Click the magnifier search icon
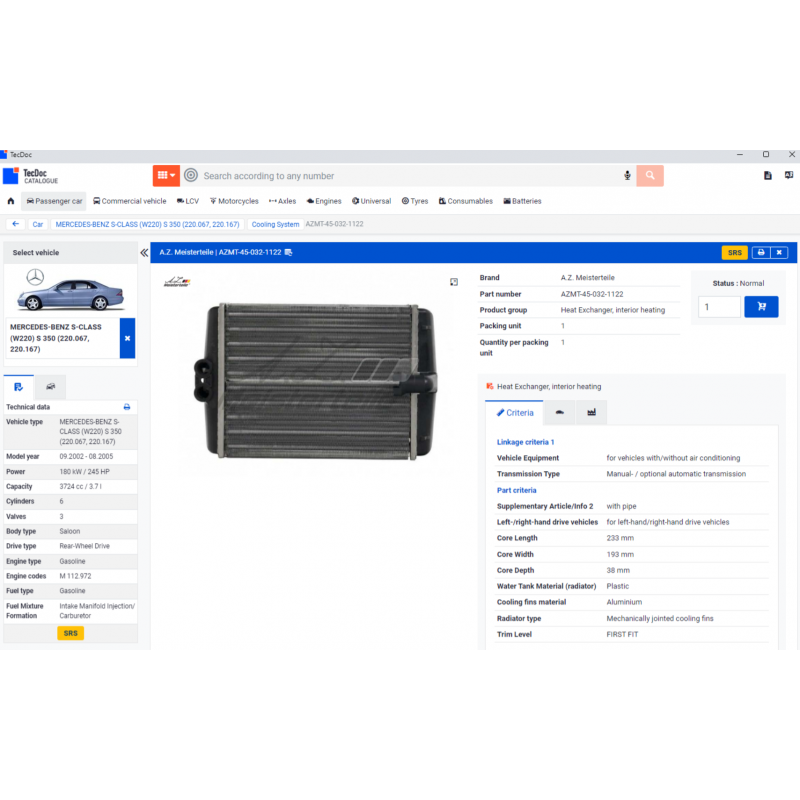The height and width of the screenshot is (800, 800). tap(649, 175)
